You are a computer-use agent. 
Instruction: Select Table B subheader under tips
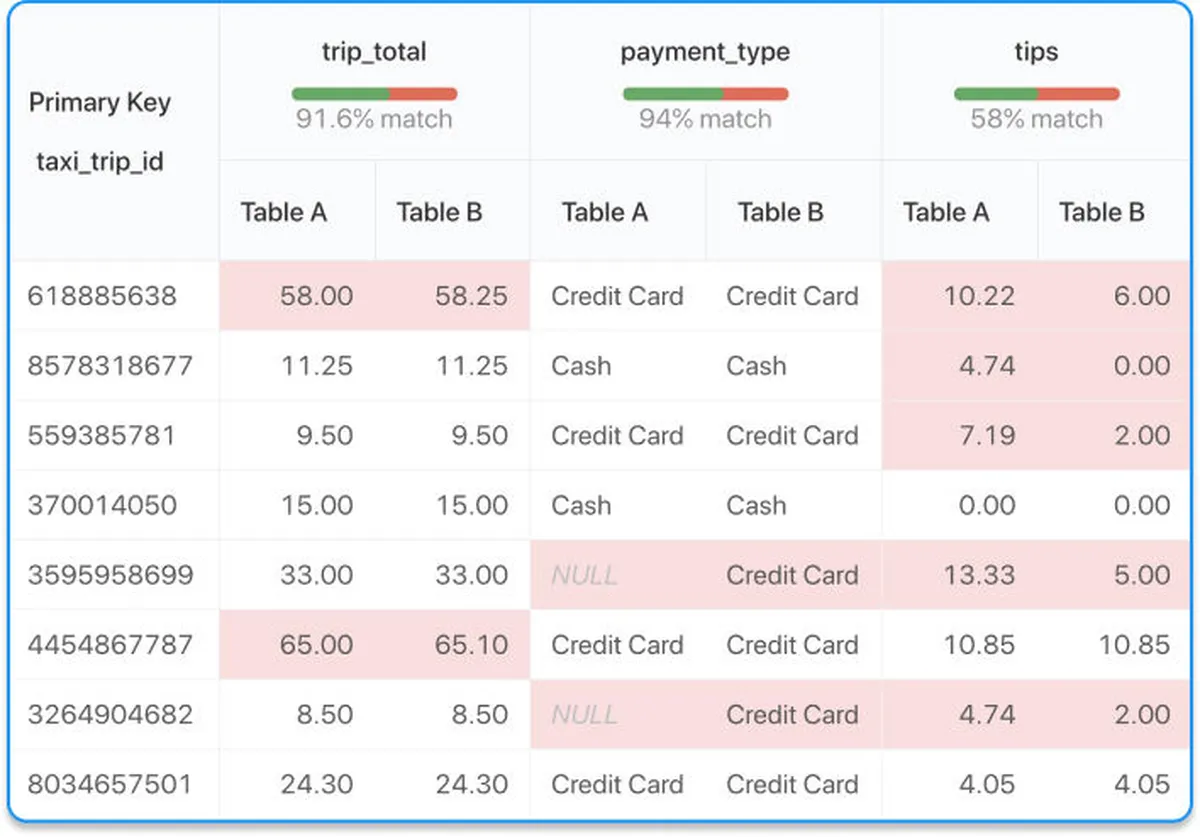[x=1102, y=212]
